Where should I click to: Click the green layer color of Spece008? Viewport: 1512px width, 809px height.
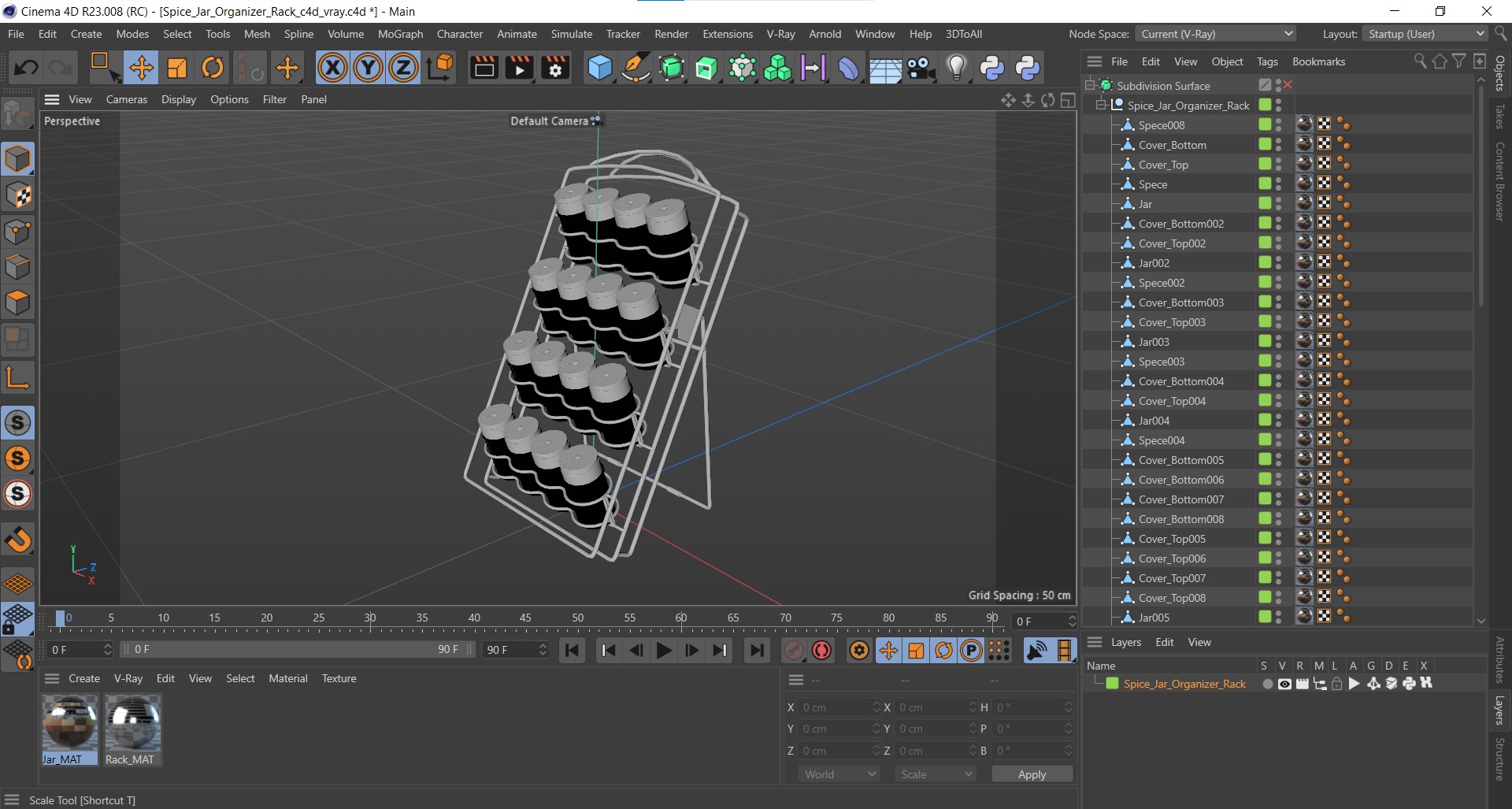[1265, 124]
